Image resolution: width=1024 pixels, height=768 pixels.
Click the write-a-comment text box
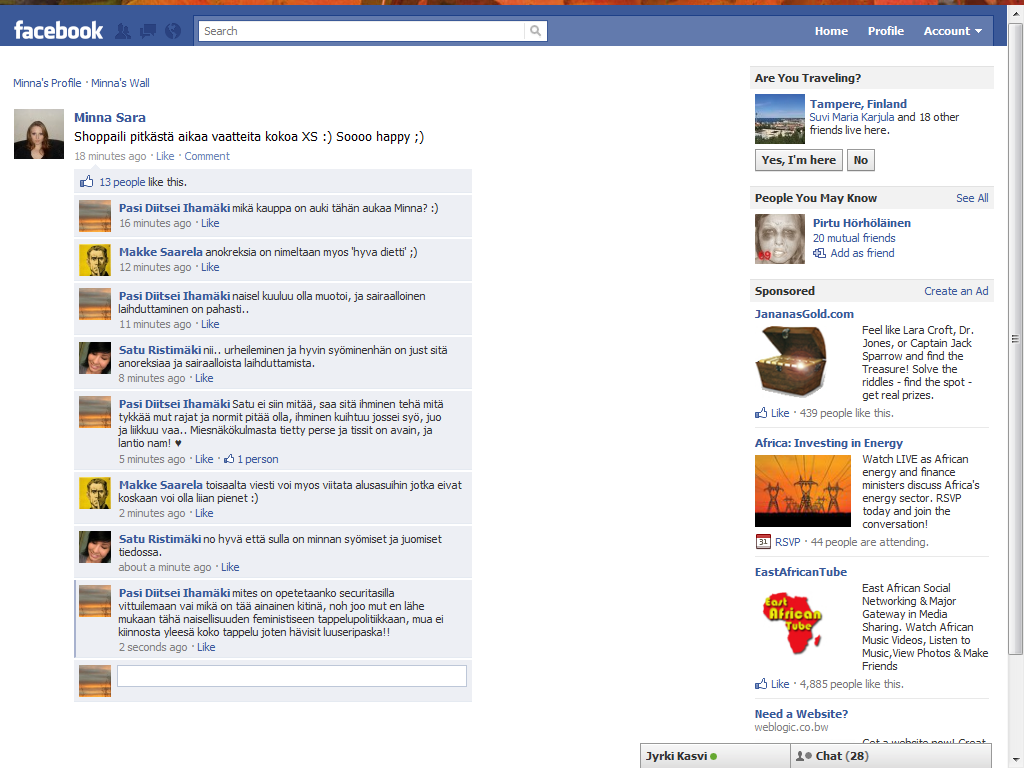pyautogui.click(x=292, y=676)
